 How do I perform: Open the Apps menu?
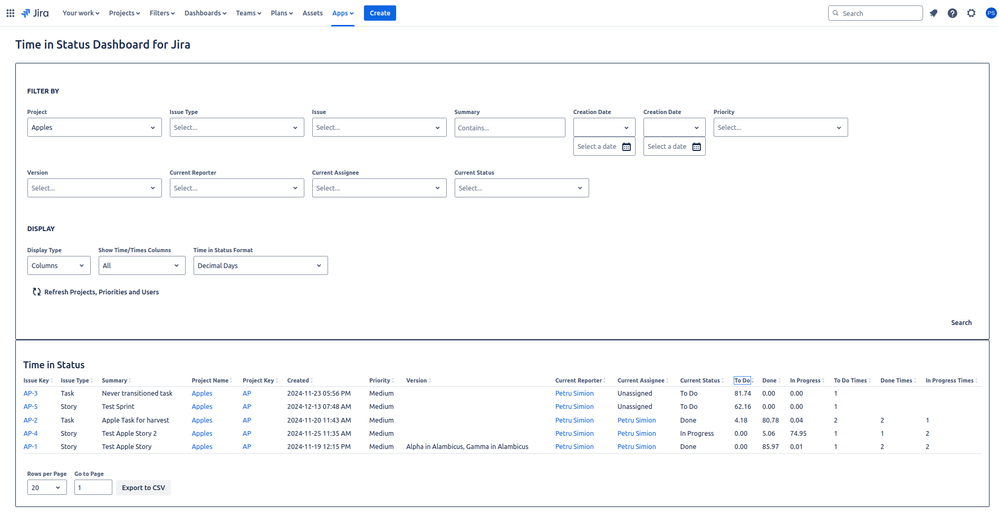coord(343,13)
